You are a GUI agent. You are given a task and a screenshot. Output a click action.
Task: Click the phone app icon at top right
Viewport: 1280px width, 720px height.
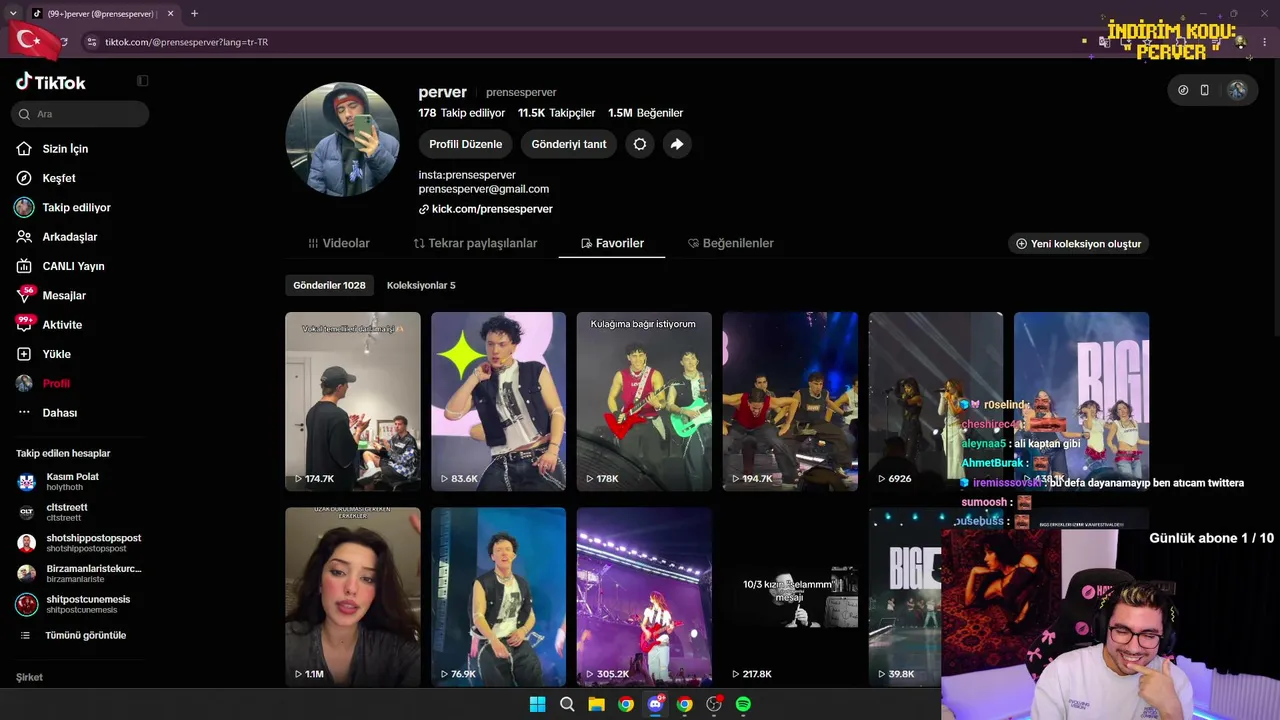[x=1205, y=90]
